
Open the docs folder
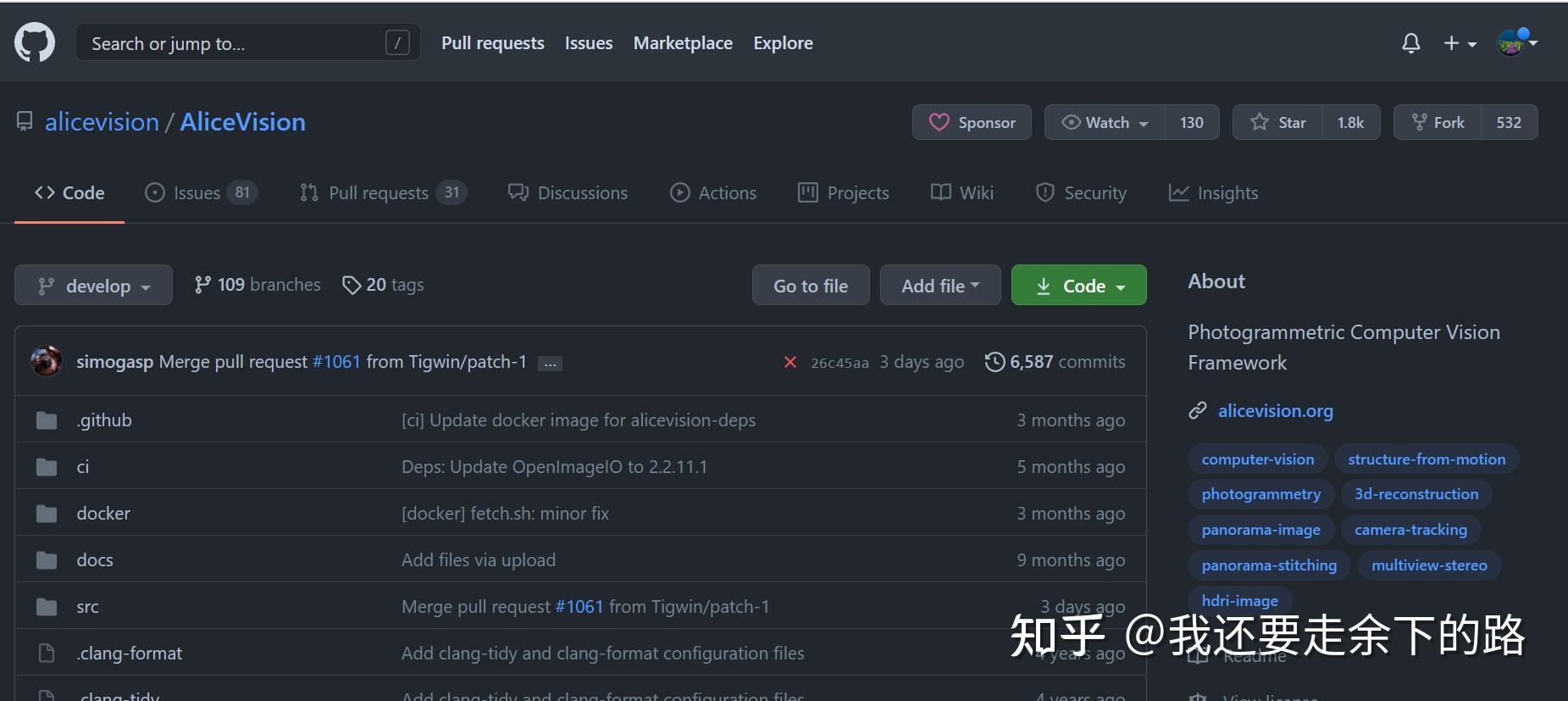click(95, 559)
